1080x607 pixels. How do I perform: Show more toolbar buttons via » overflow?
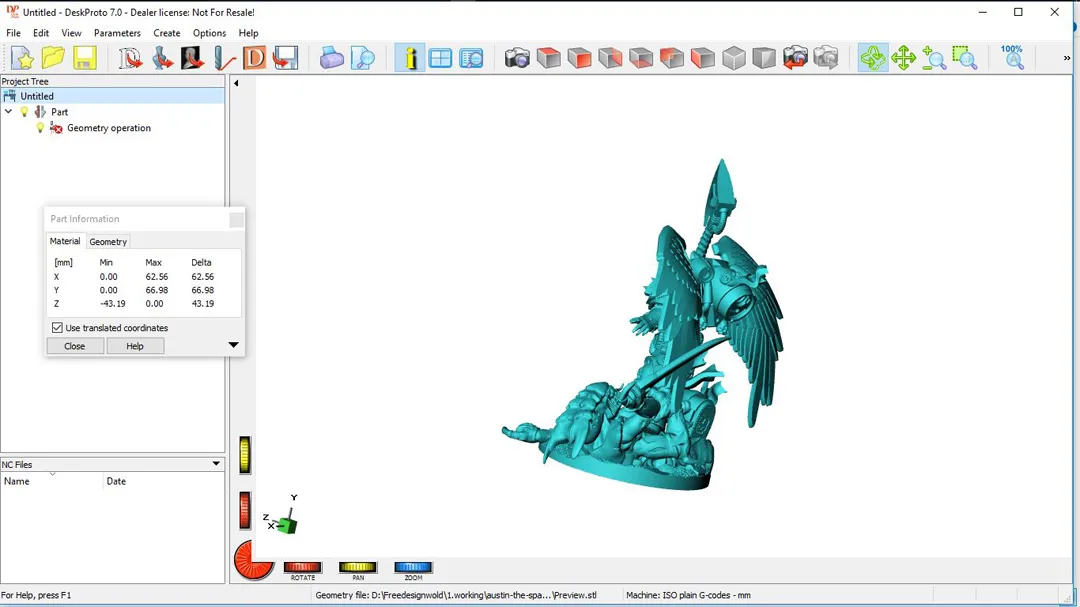1067,59
